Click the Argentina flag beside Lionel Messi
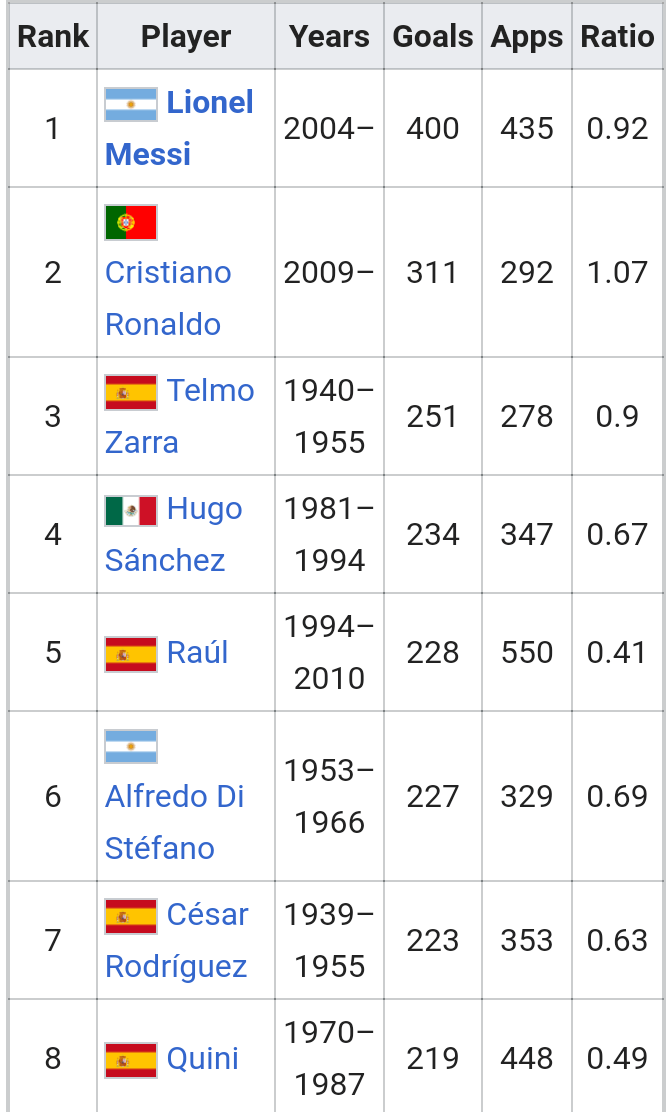The height and width of the screenshot is (1112, 668). click(x=130, y=105)
